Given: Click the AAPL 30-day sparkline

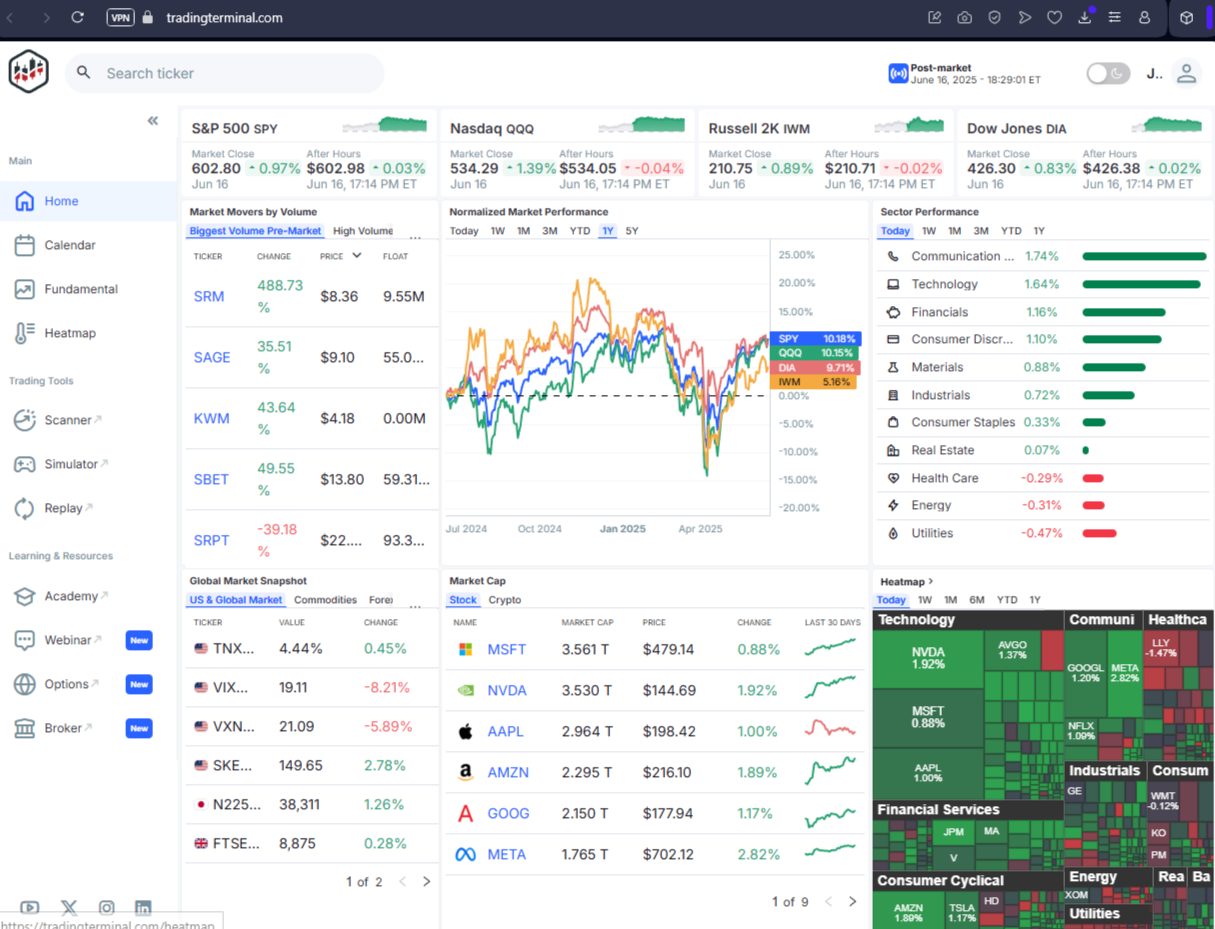Looking at the screenshot, I should pos(832,730).
